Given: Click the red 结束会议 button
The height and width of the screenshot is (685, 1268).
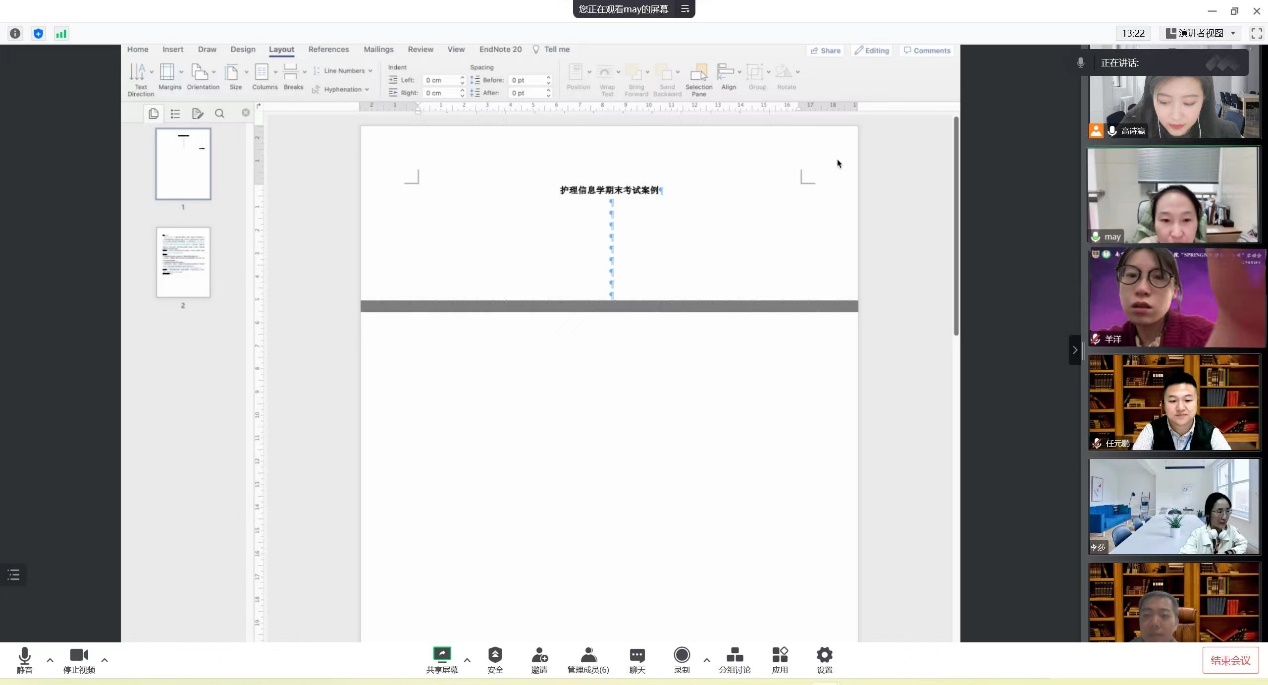Looking at the screenshot, I should [x=1230, y=660].
